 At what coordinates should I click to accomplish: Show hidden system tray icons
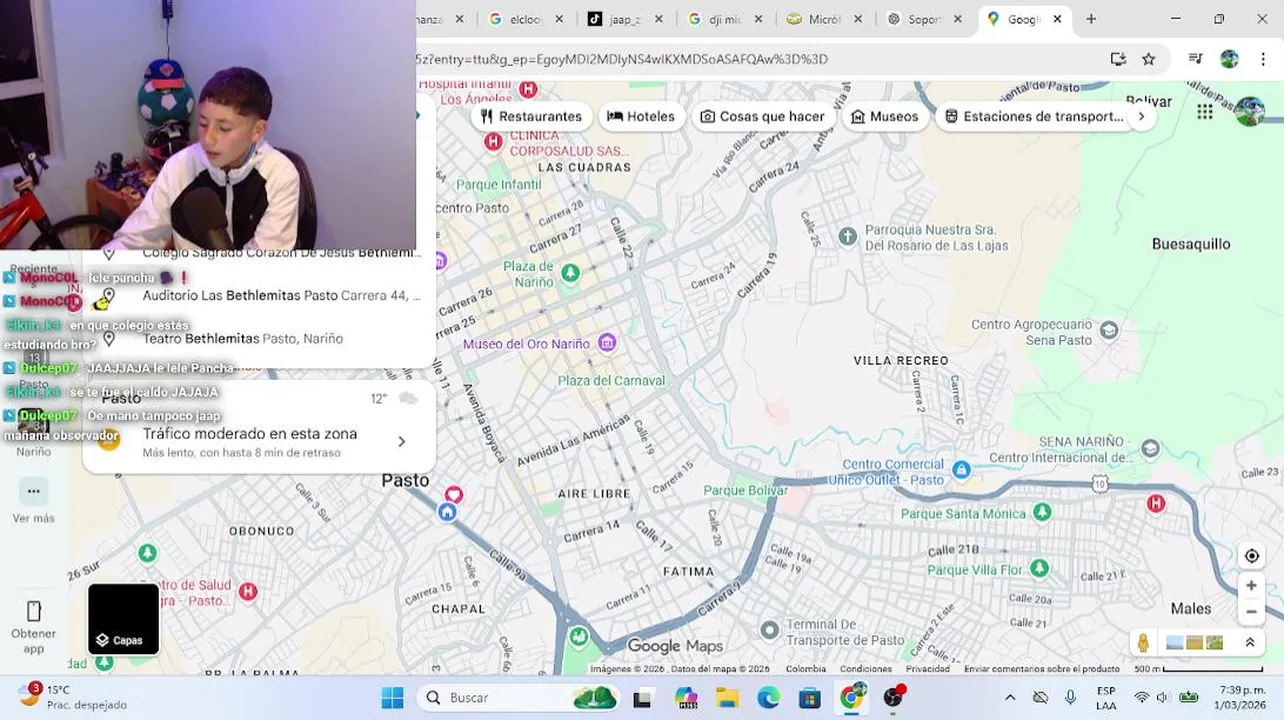coord(1010,698)
